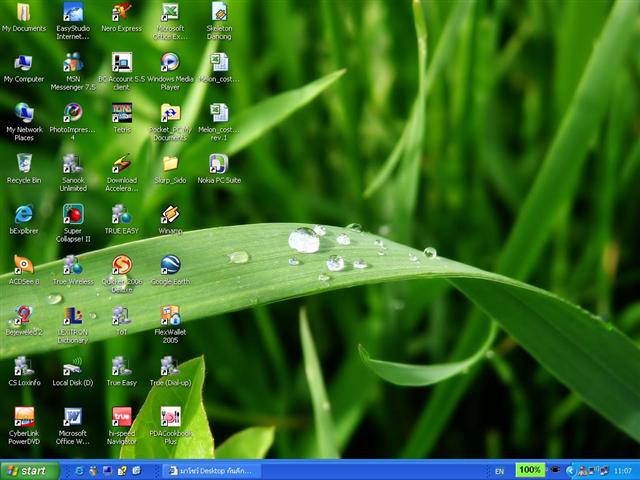Select the LEXiTRON Dictionary icon
Image resolution: width=640 pixels, height=480 pixels.
[x=73, y=316]
